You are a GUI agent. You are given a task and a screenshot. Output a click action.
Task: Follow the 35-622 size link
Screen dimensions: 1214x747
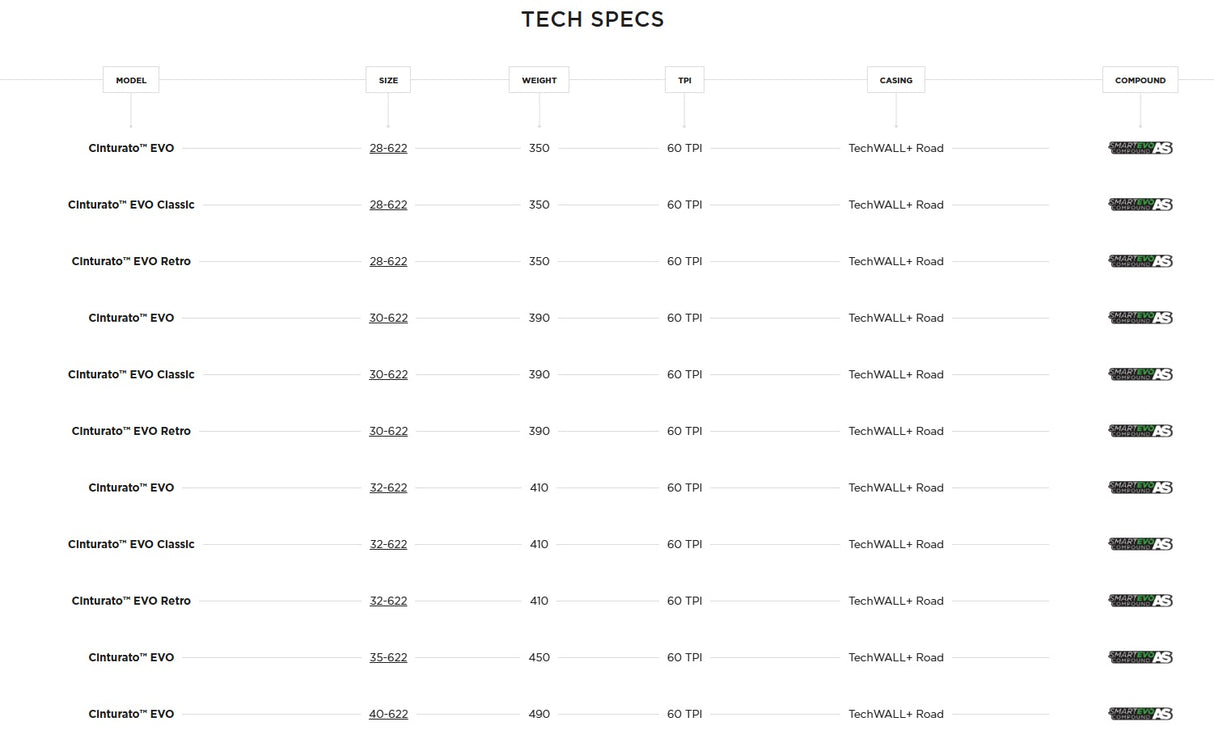388,658
